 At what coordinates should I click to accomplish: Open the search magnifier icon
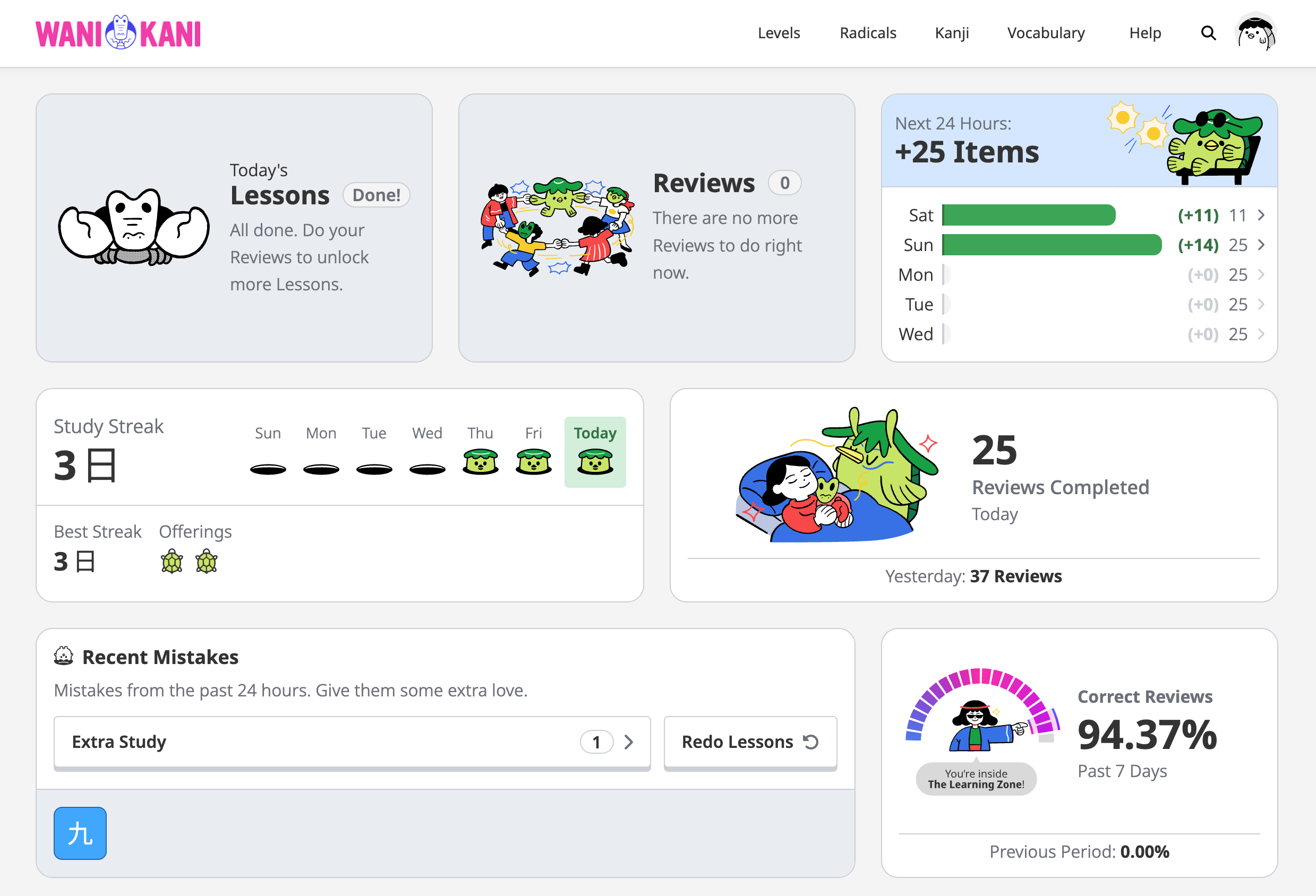(x=1208, y=33)
